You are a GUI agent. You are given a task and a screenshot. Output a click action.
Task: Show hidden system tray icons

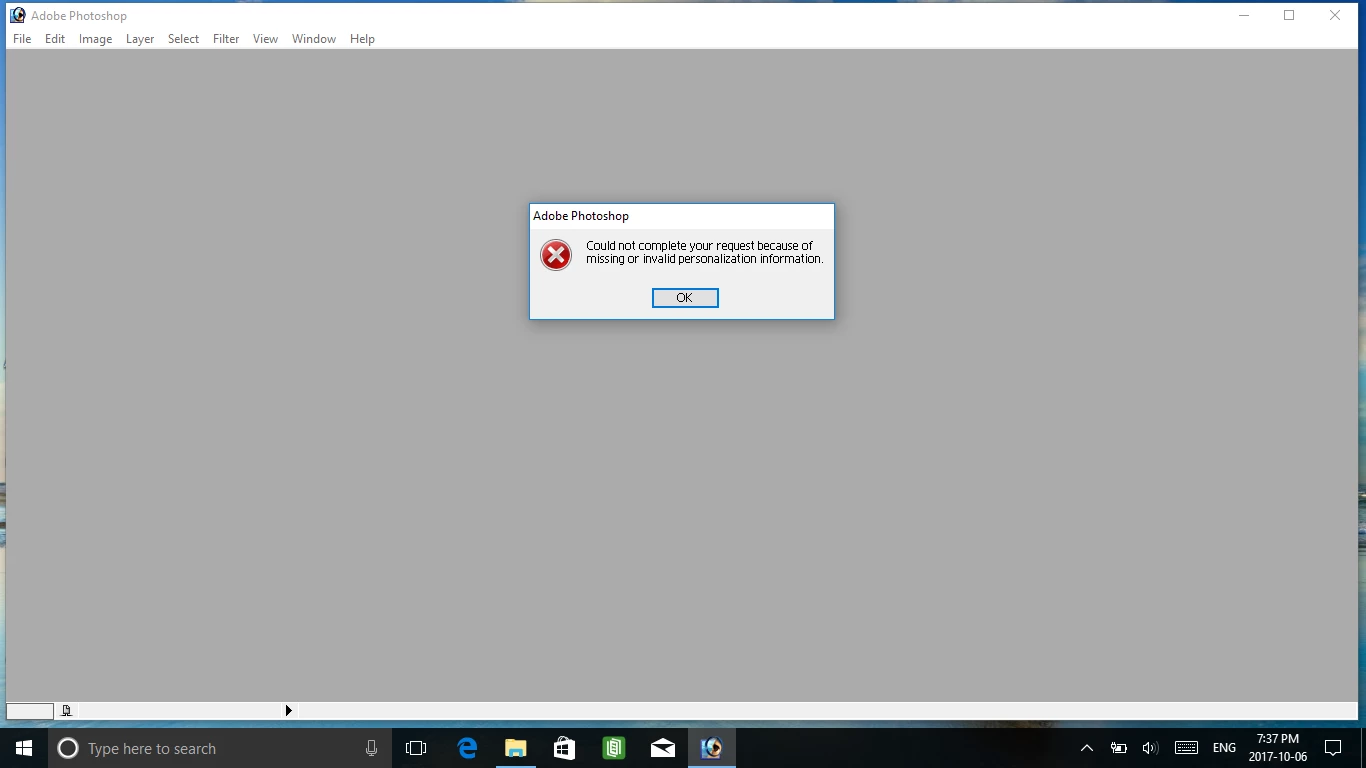click(x=1087, y=748)
